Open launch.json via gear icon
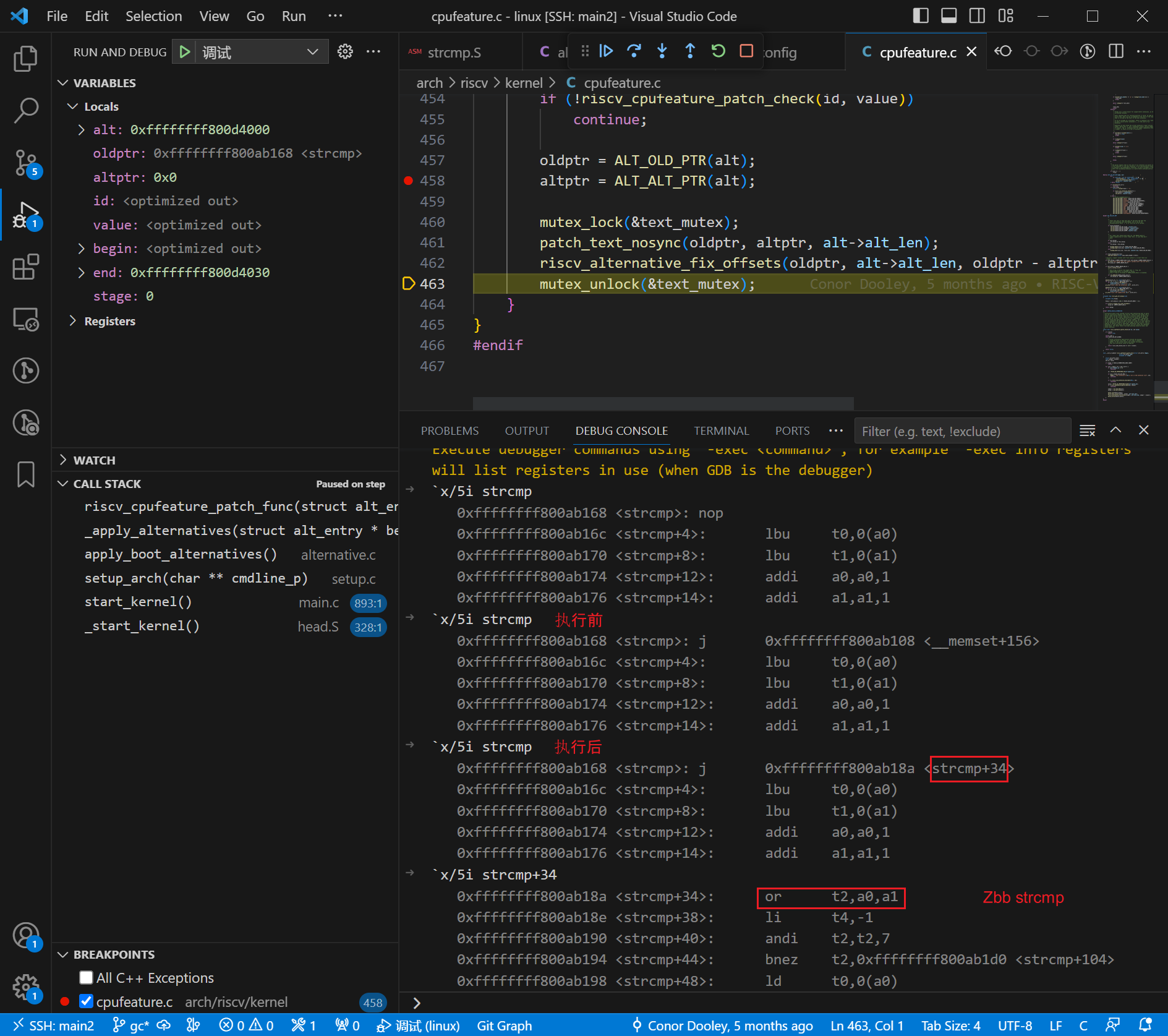 point(345,52)
